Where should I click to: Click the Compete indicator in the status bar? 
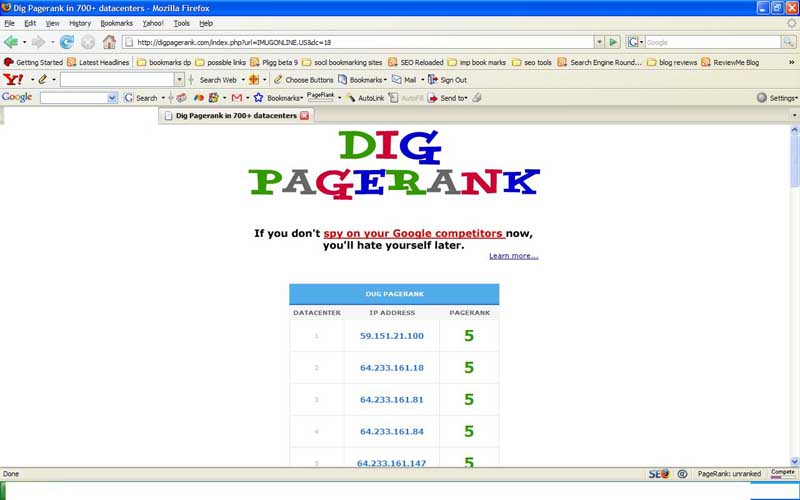tap(783, 473)
